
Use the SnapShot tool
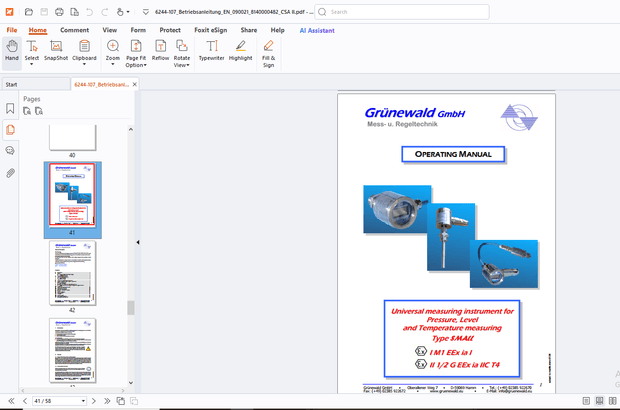(x=56, y=51)
